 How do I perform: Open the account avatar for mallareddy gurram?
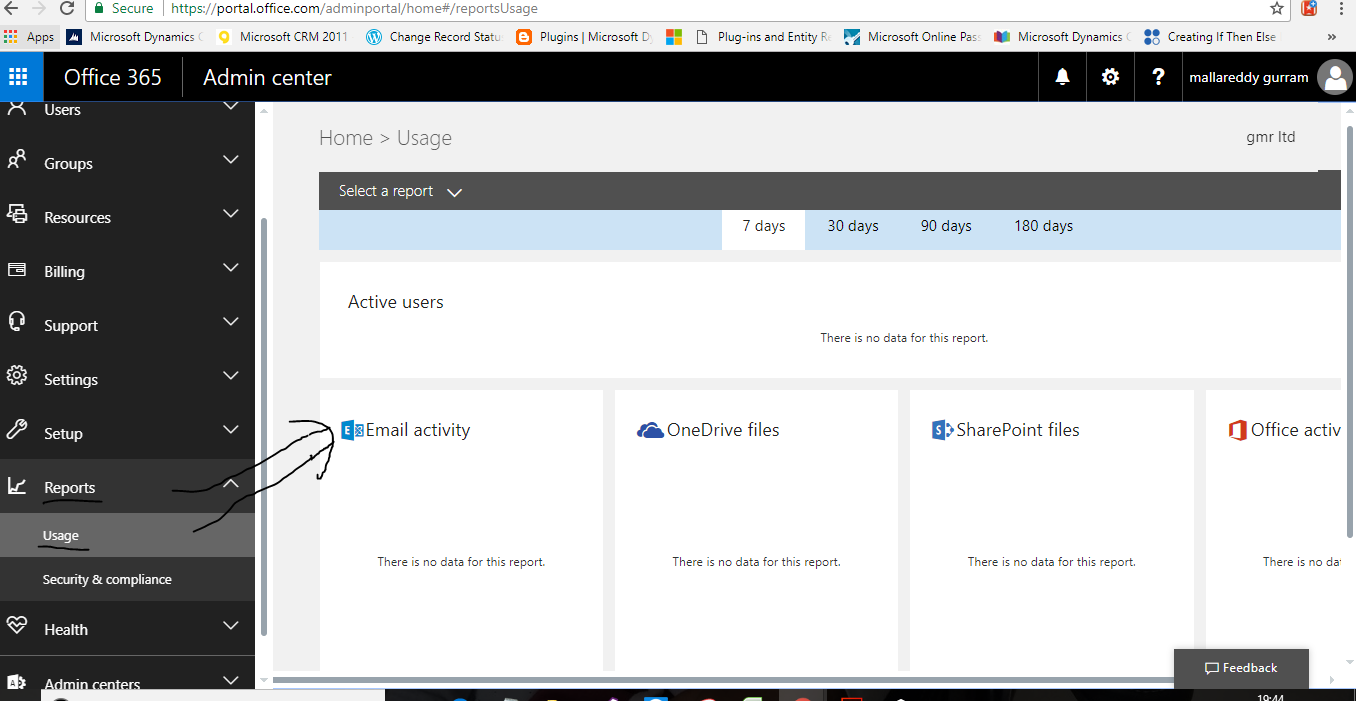1334,77
